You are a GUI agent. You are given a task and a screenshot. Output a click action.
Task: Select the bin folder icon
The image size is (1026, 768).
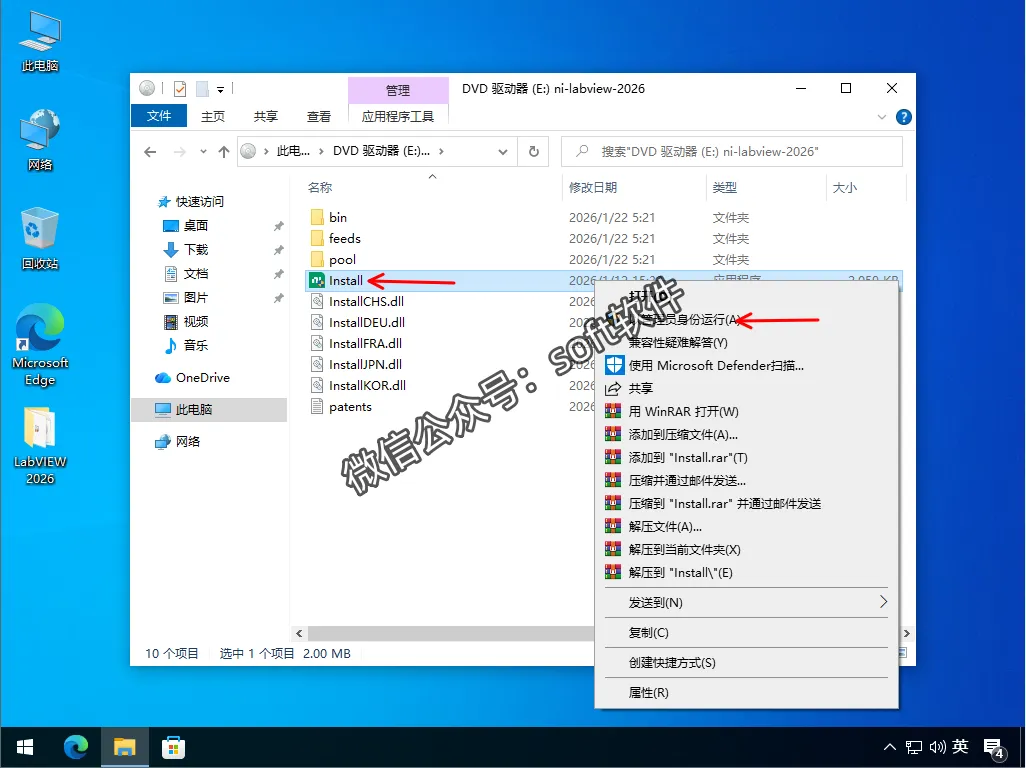click(317, 217)
